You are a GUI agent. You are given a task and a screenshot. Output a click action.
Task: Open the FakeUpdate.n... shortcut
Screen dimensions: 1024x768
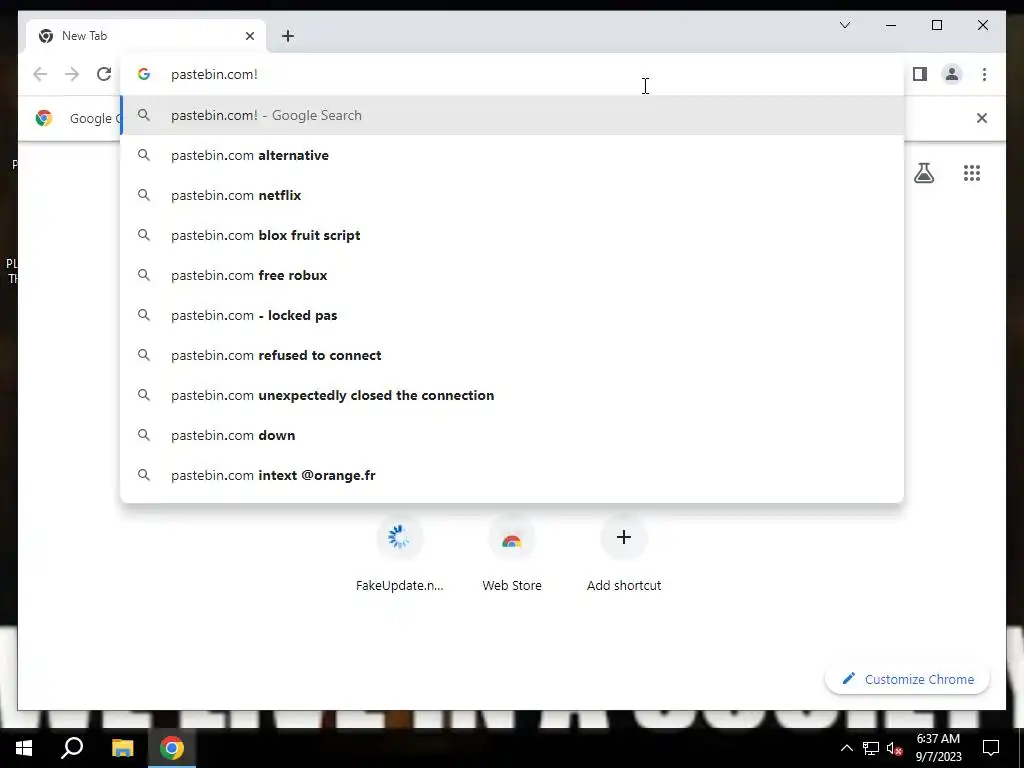(x=399, y=555)
